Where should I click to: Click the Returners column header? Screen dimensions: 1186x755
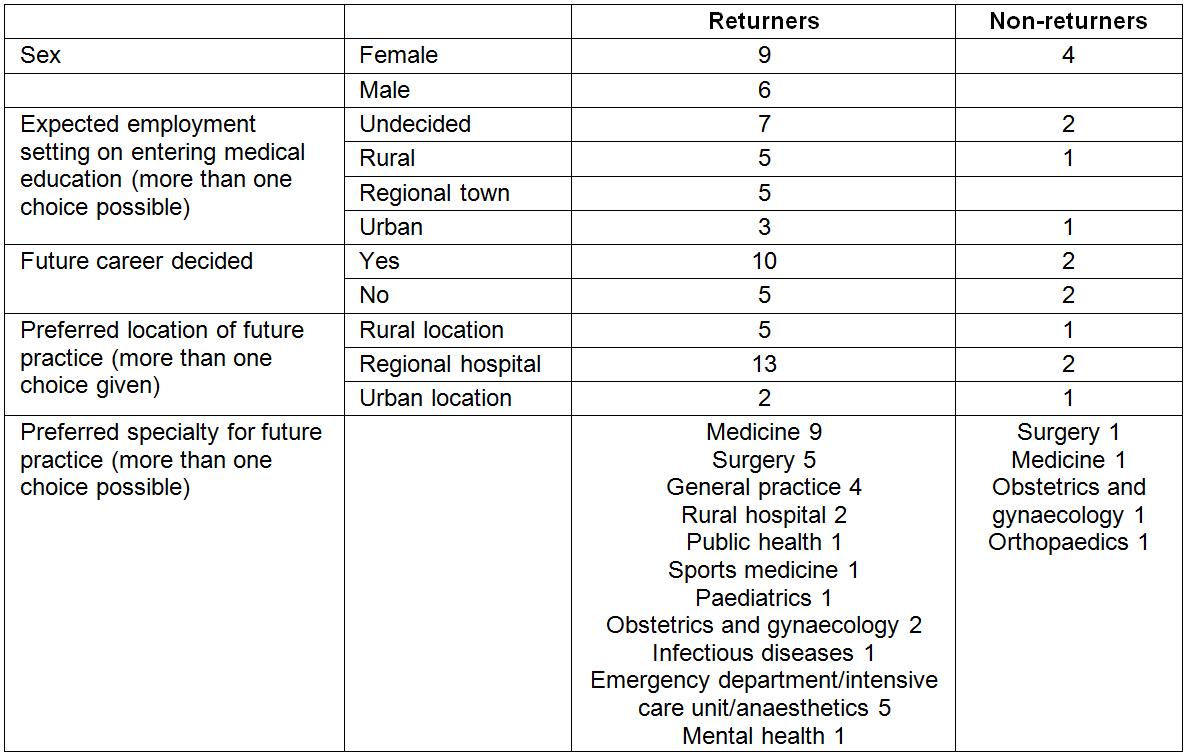(x=764, y=21)
